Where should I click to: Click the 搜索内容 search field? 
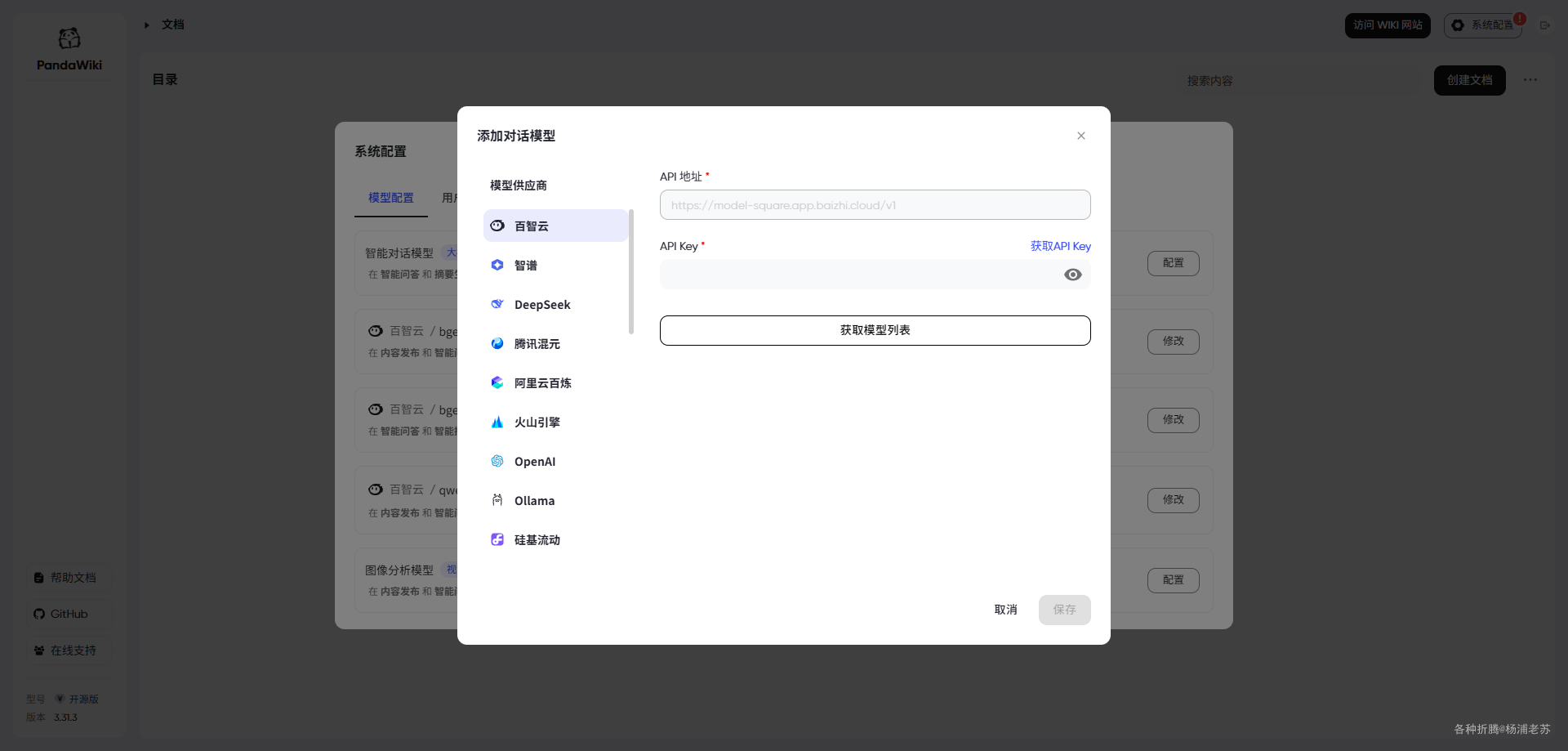1298,81
